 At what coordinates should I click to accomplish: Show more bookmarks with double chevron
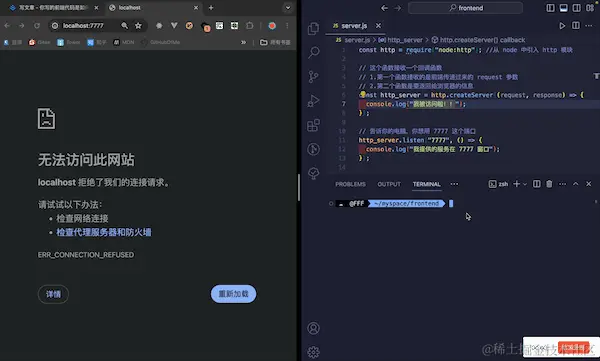click(x=243, y=42)
